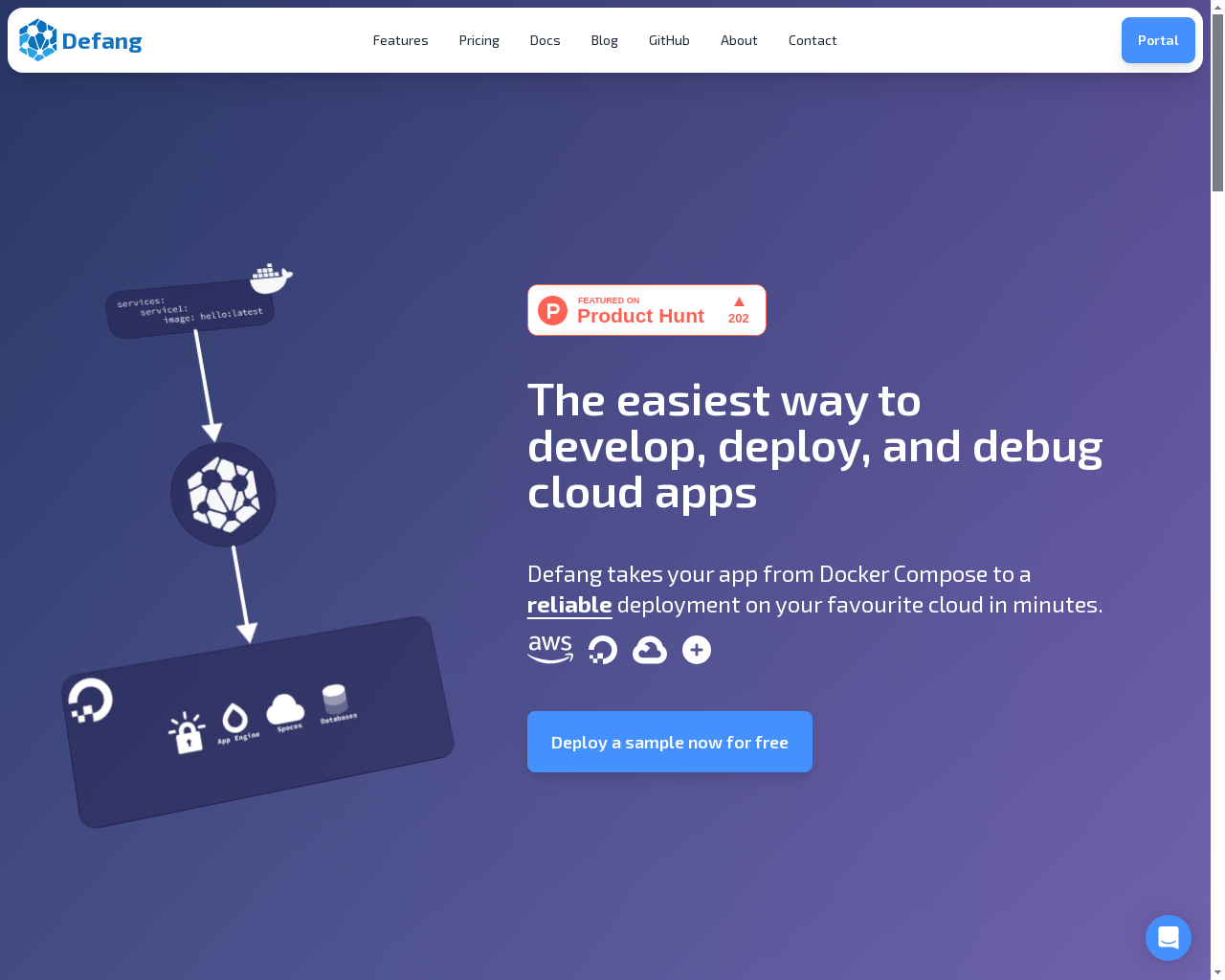Go to the Pricing page
This screenshot has height=980, width=1225.
pos(479,40)
